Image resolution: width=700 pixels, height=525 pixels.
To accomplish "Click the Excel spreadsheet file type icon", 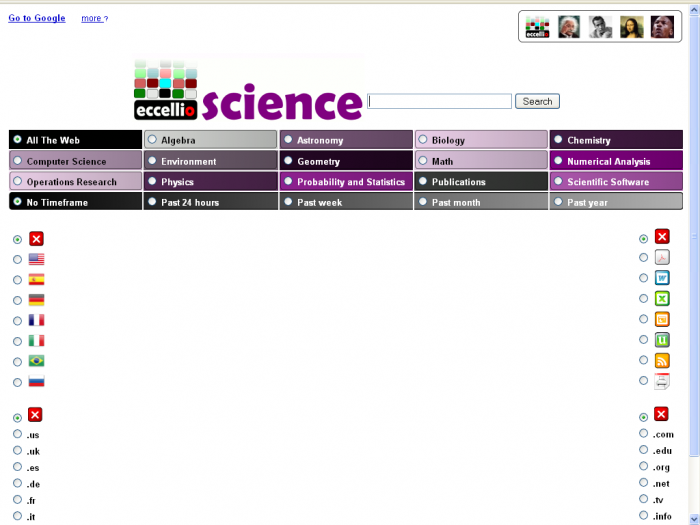I will pyautogui.click(x=662, y=299).
